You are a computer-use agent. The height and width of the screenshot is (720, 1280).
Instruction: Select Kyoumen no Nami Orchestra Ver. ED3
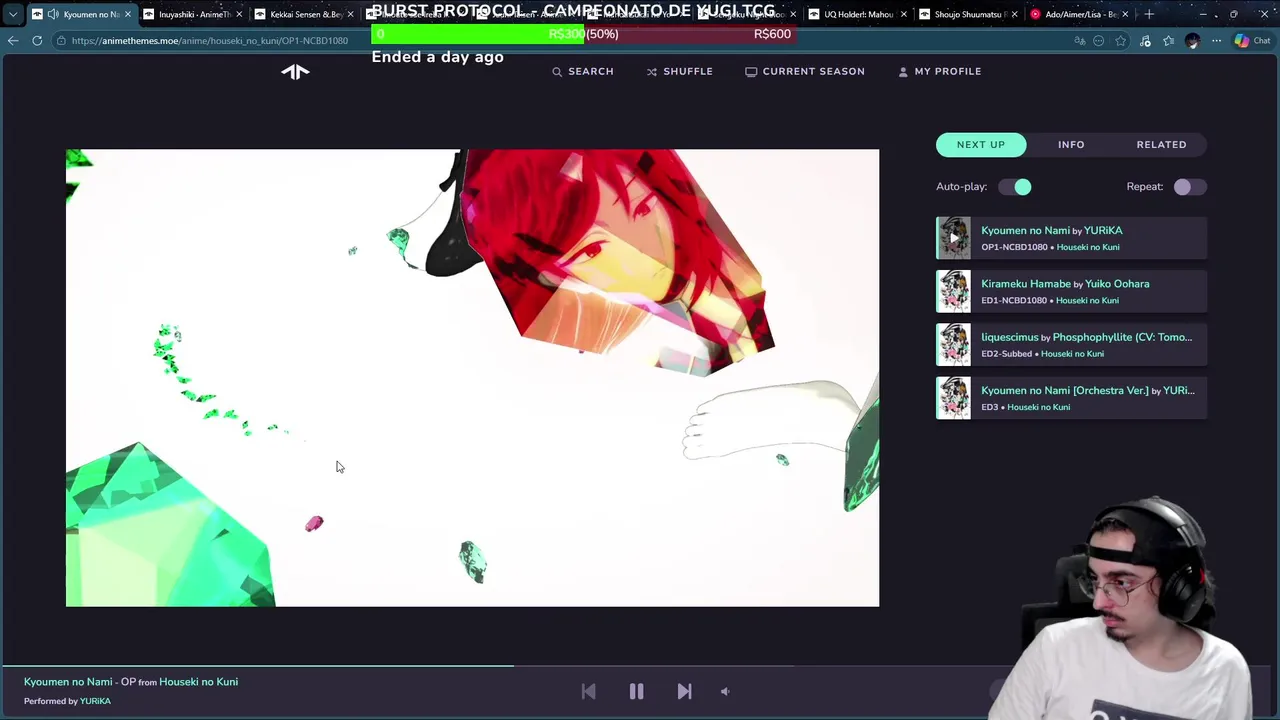(x=1071, y=398)
